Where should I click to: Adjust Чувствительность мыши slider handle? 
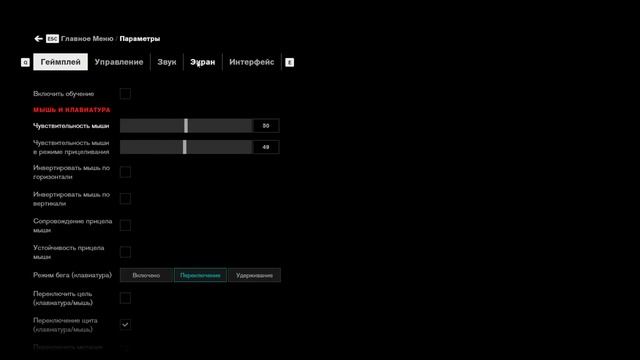coord(186,126)
